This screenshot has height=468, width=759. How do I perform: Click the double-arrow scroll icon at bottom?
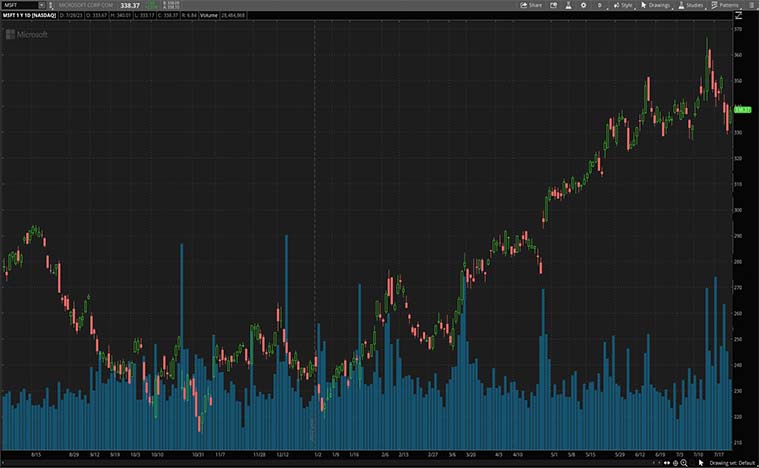(x=667, y=463)
